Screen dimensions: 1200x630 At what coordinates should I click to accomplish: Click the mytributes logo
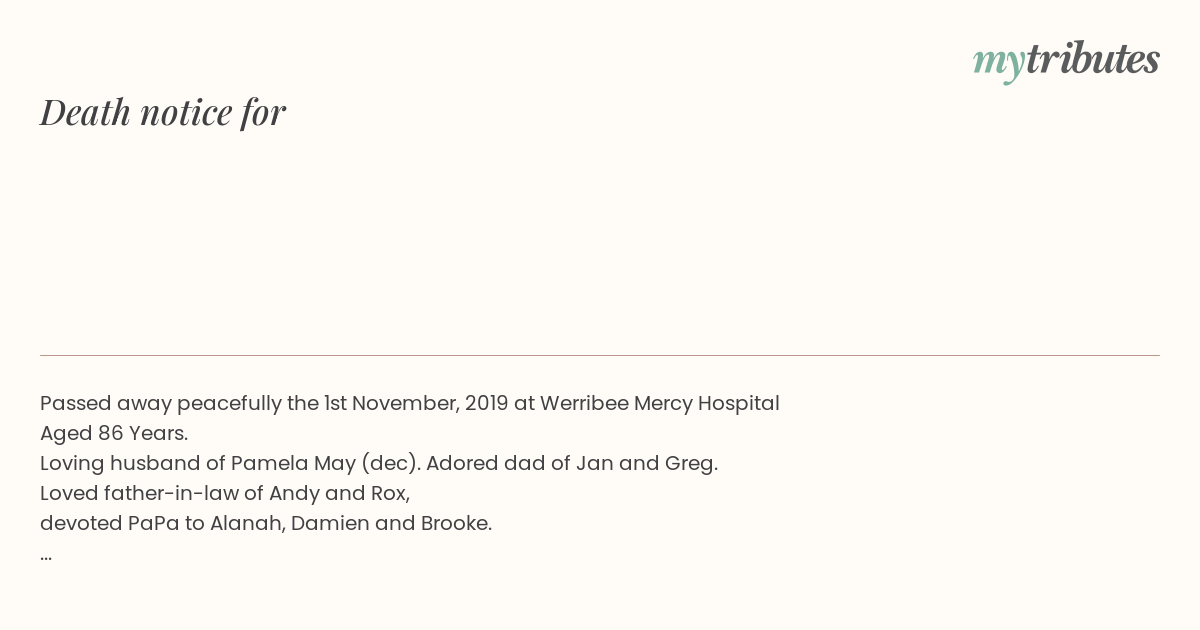1066,61
